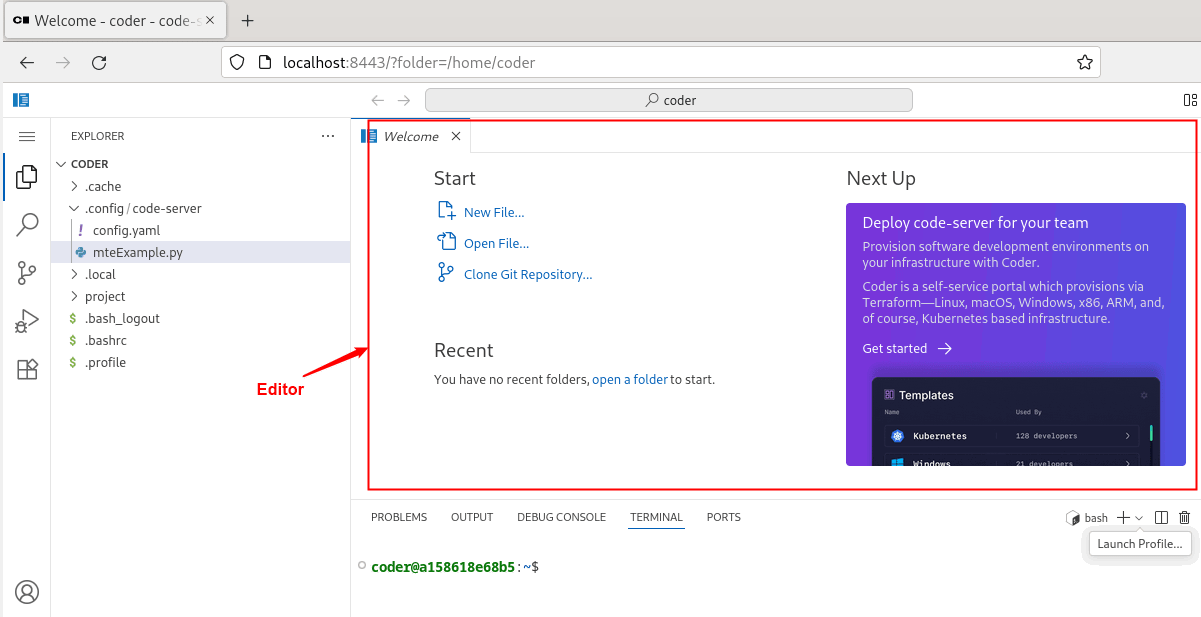Open the Run and Debug view

click(x=27, y=321)
